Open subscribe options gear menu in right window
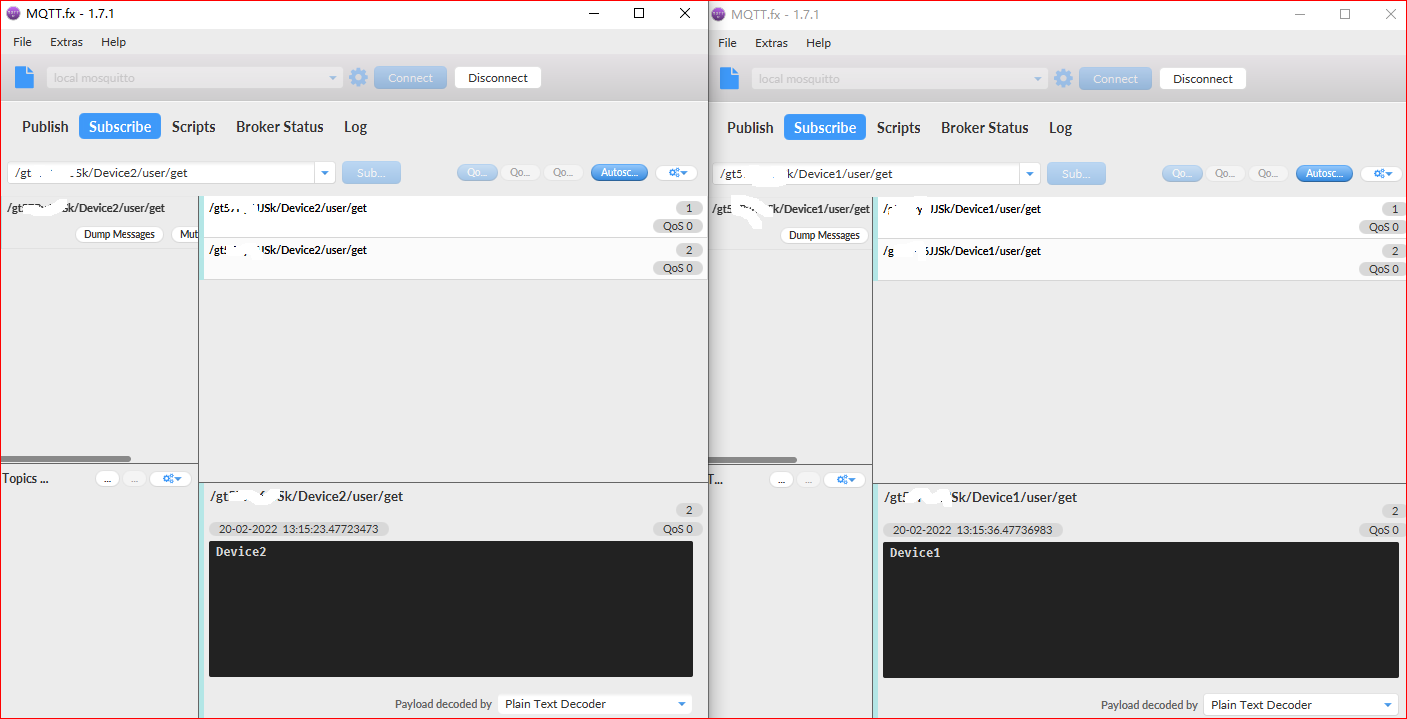 (1382, 174)
